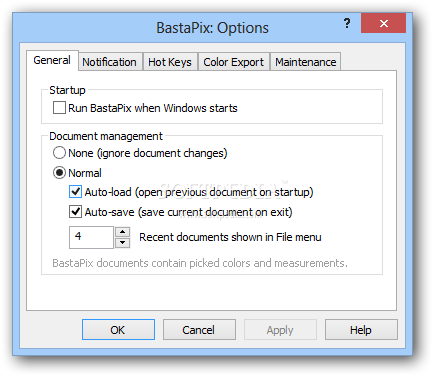Open the Hot Keys tab
Screen dimensions: 433x376
coord(170,62)
